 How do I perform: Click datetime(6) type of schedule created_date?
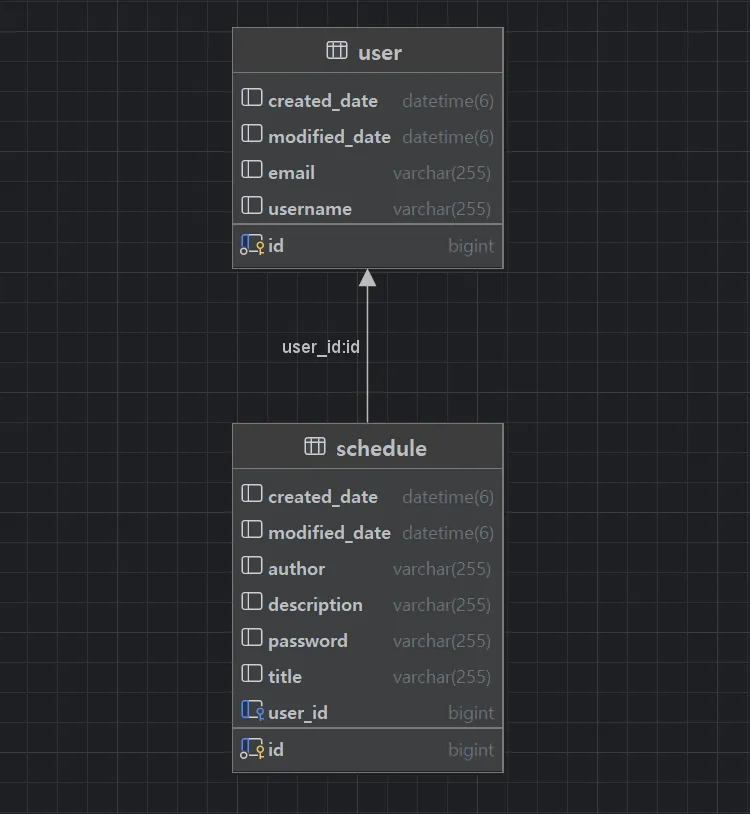point(448,497)
